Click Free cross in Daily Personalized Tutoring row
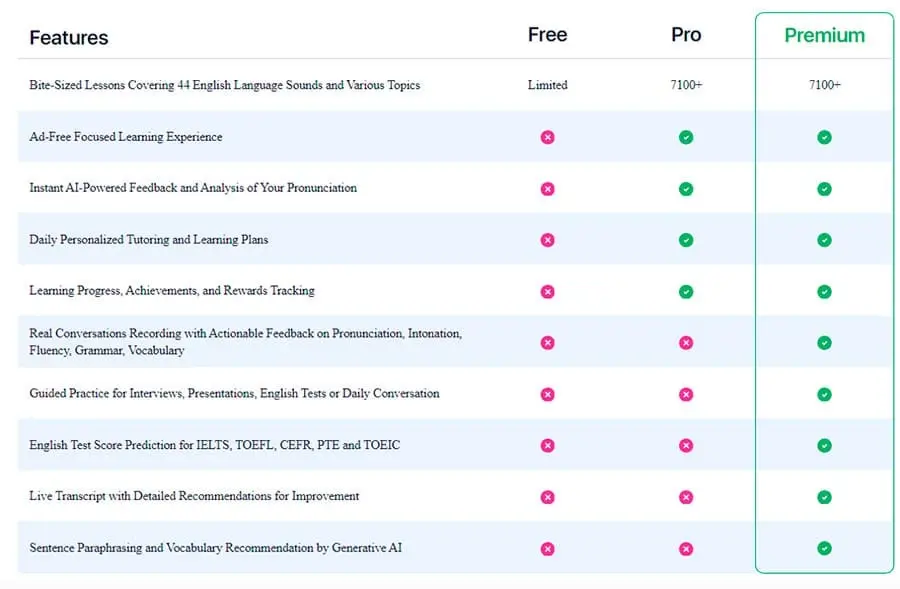Screen dimensions: 900x589 [x=548, y=240]
